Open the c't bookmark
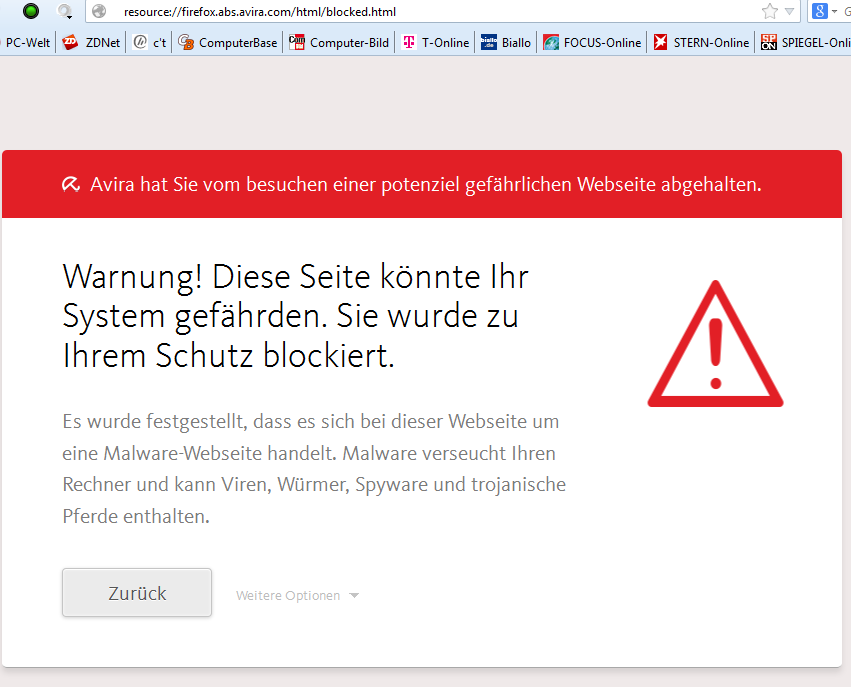The width and height of the screenshot is (851, 687). [150, 42]
